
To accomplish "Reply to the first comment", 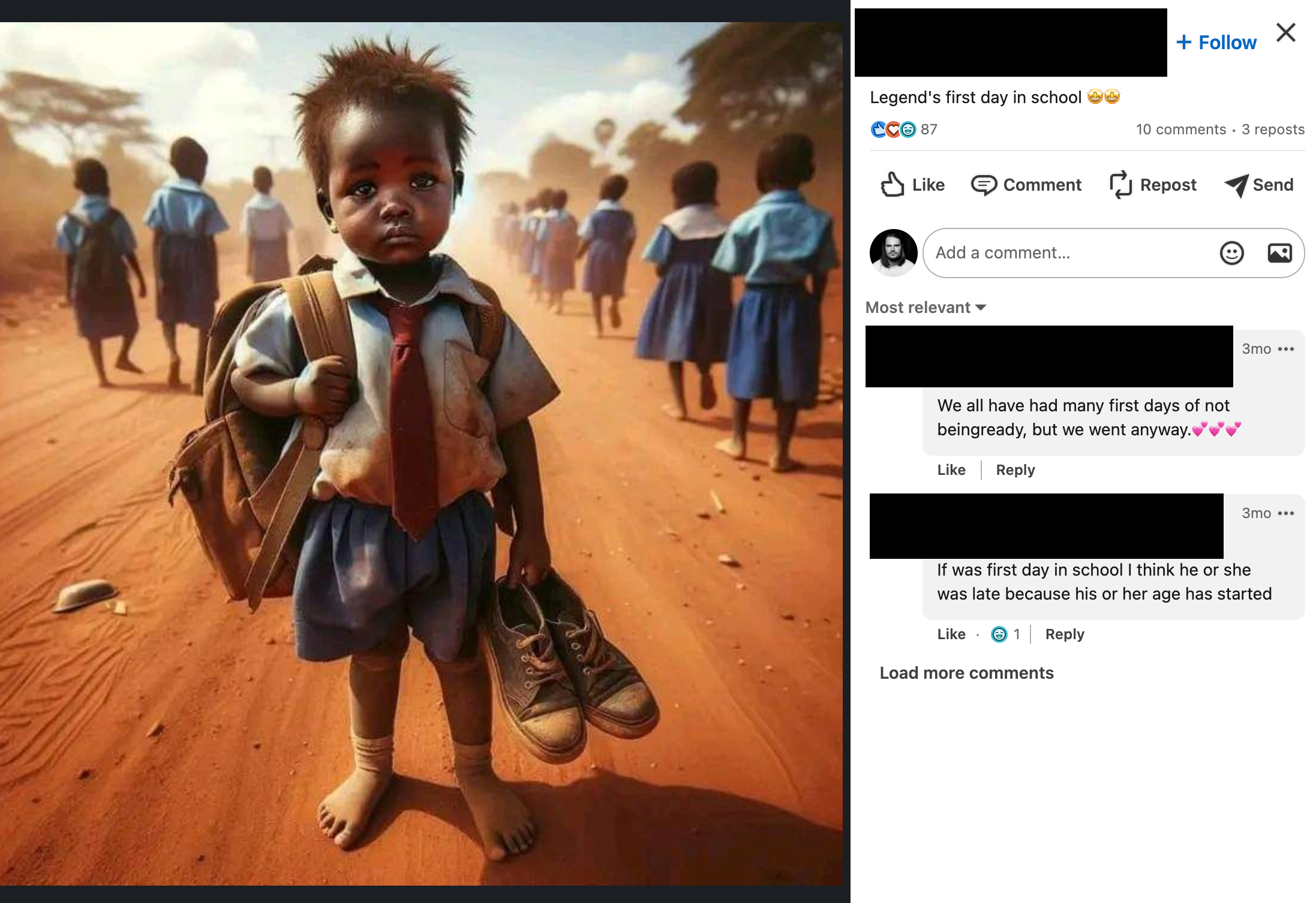I will pos(1015,470).
